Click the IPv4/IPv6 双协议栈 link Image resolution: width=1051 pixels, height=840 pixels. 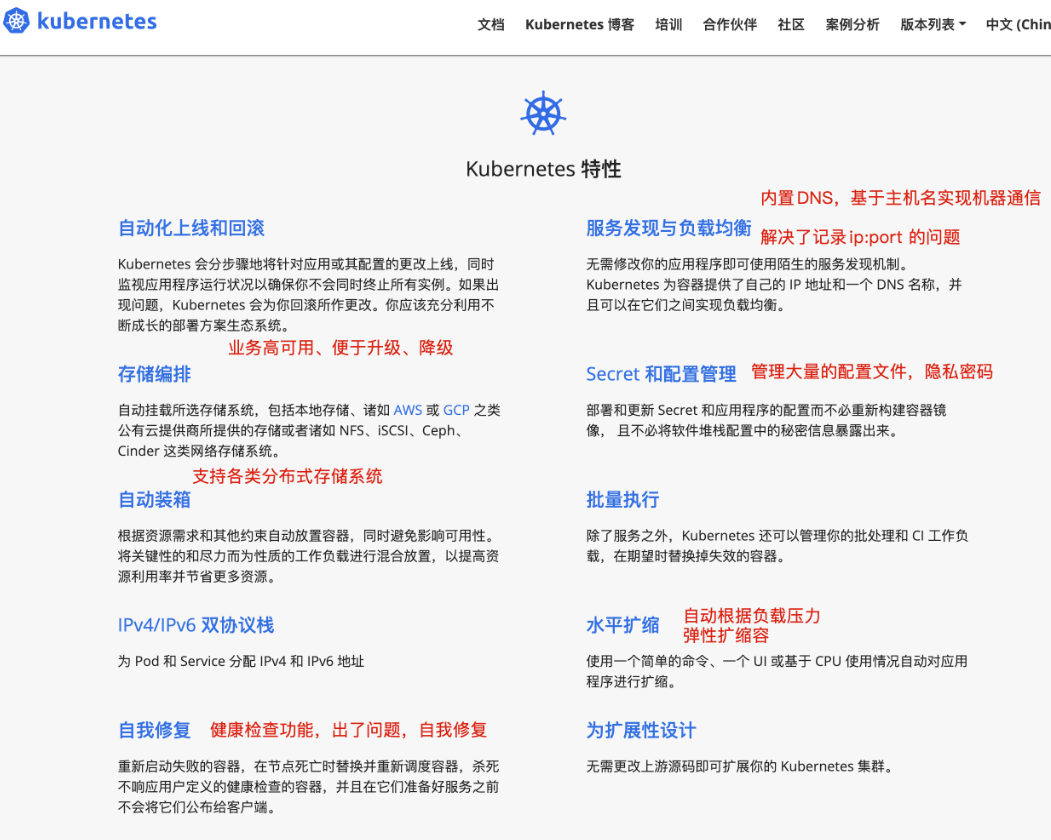click(196, 625)
